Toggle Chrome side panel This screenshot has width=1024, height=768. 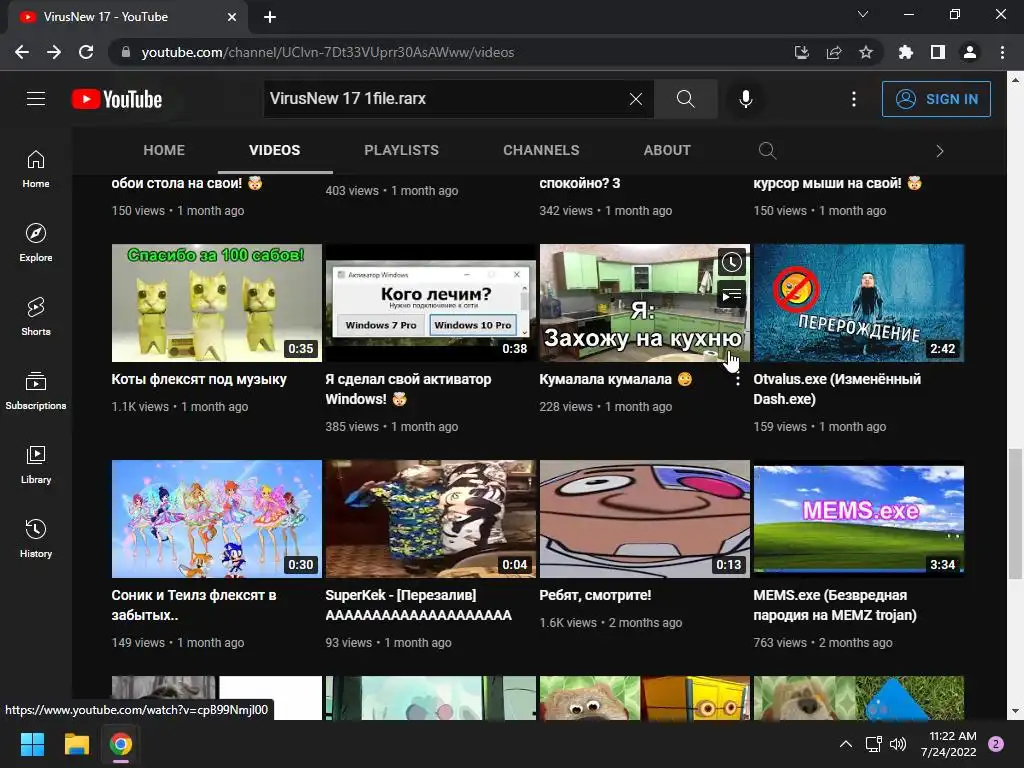(937, 52)
